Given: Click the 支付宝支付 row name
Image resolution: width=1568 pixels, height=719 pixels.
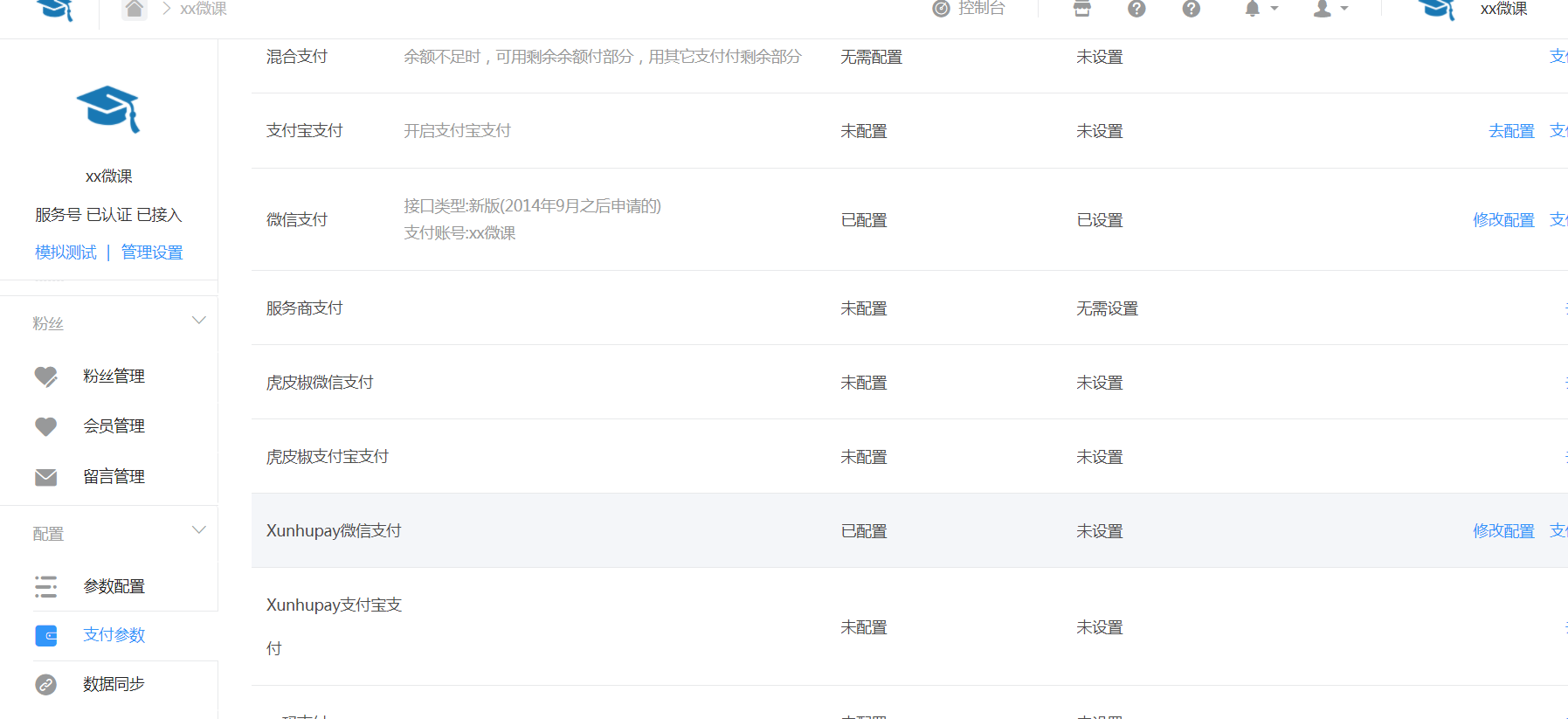Looking at the screenshot, I should (305, 131).
